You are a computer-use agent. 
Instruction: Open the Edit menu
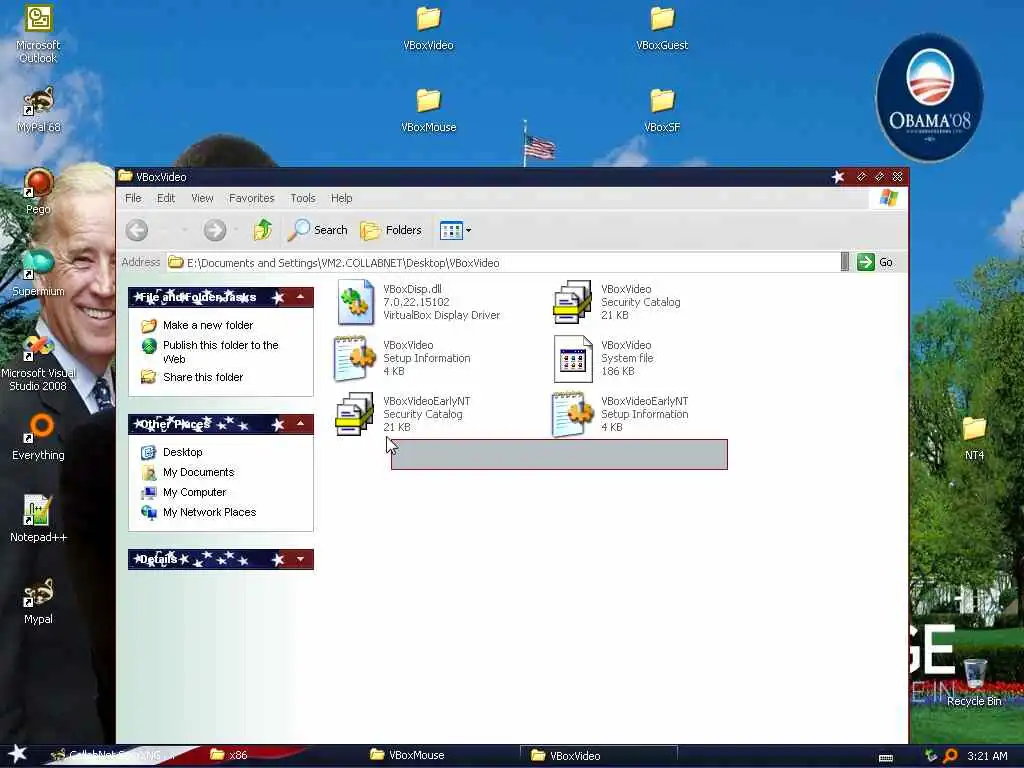pyautogui.click(x=166, y=198)
